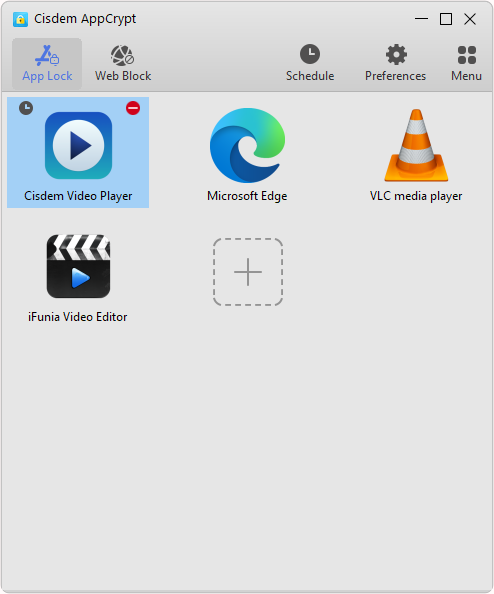Screen dimensions: 494x594
Task: Remove Cisdem Video Player with red minus
Action: coord(133,108)
